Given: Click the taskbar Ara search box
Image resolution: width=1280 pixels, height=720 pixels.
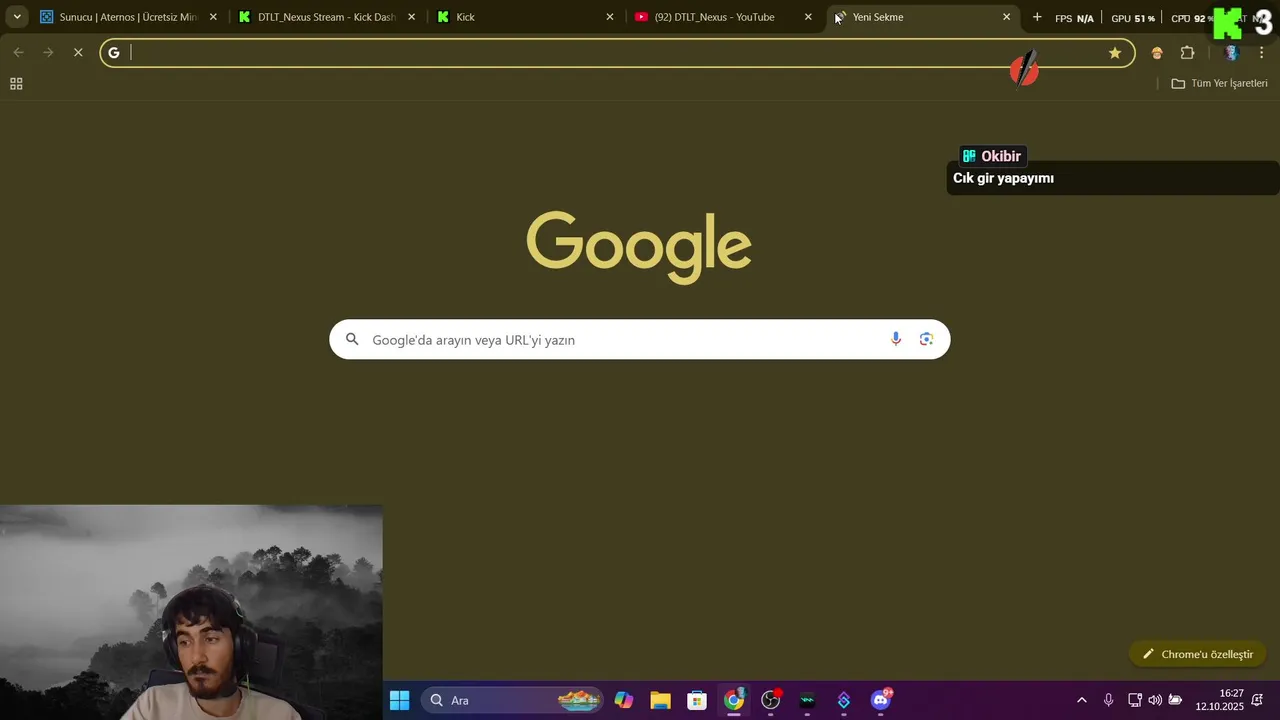Looking at the screenshot, I should point(512,700).
